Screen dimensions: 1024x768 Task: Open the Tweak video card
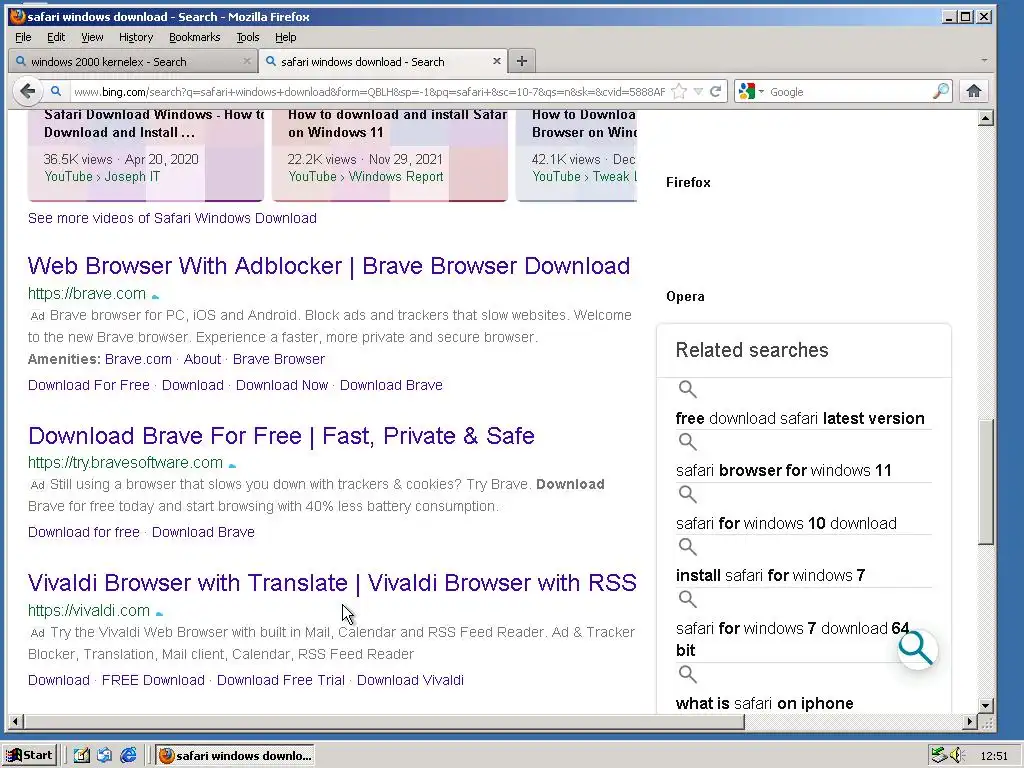point(577,155)
